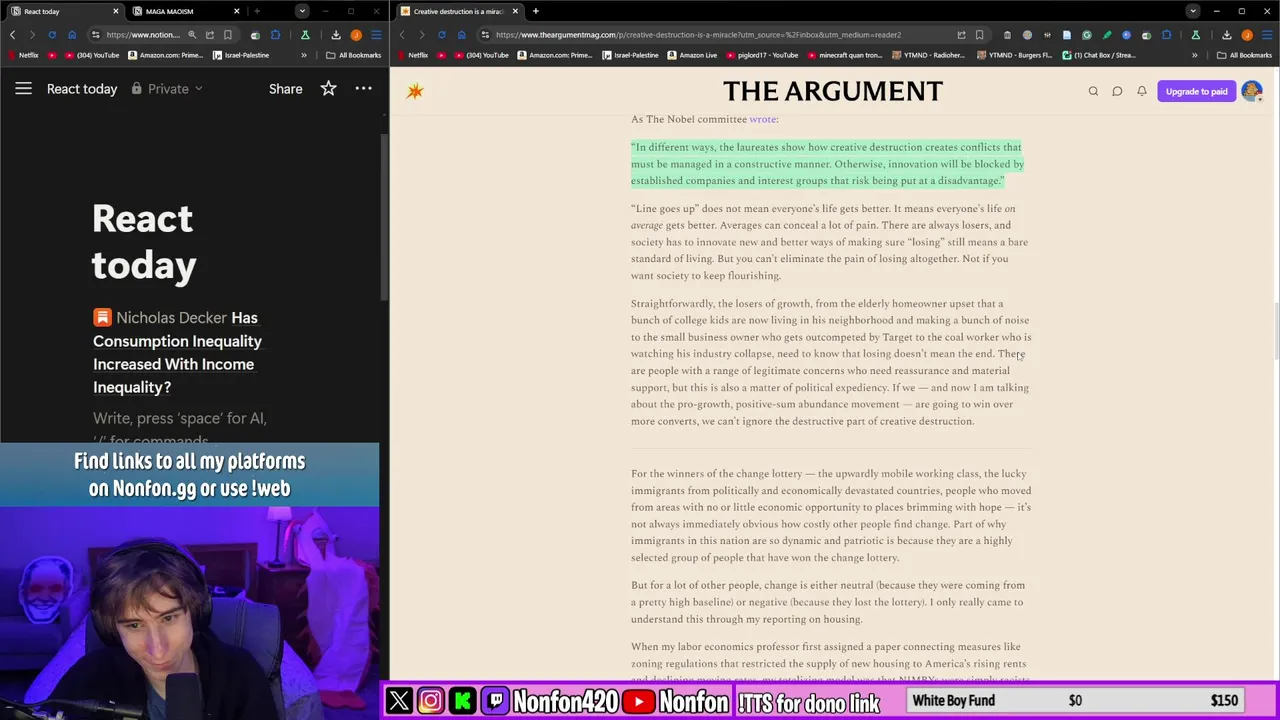Close the React today tab

[116, 11]
